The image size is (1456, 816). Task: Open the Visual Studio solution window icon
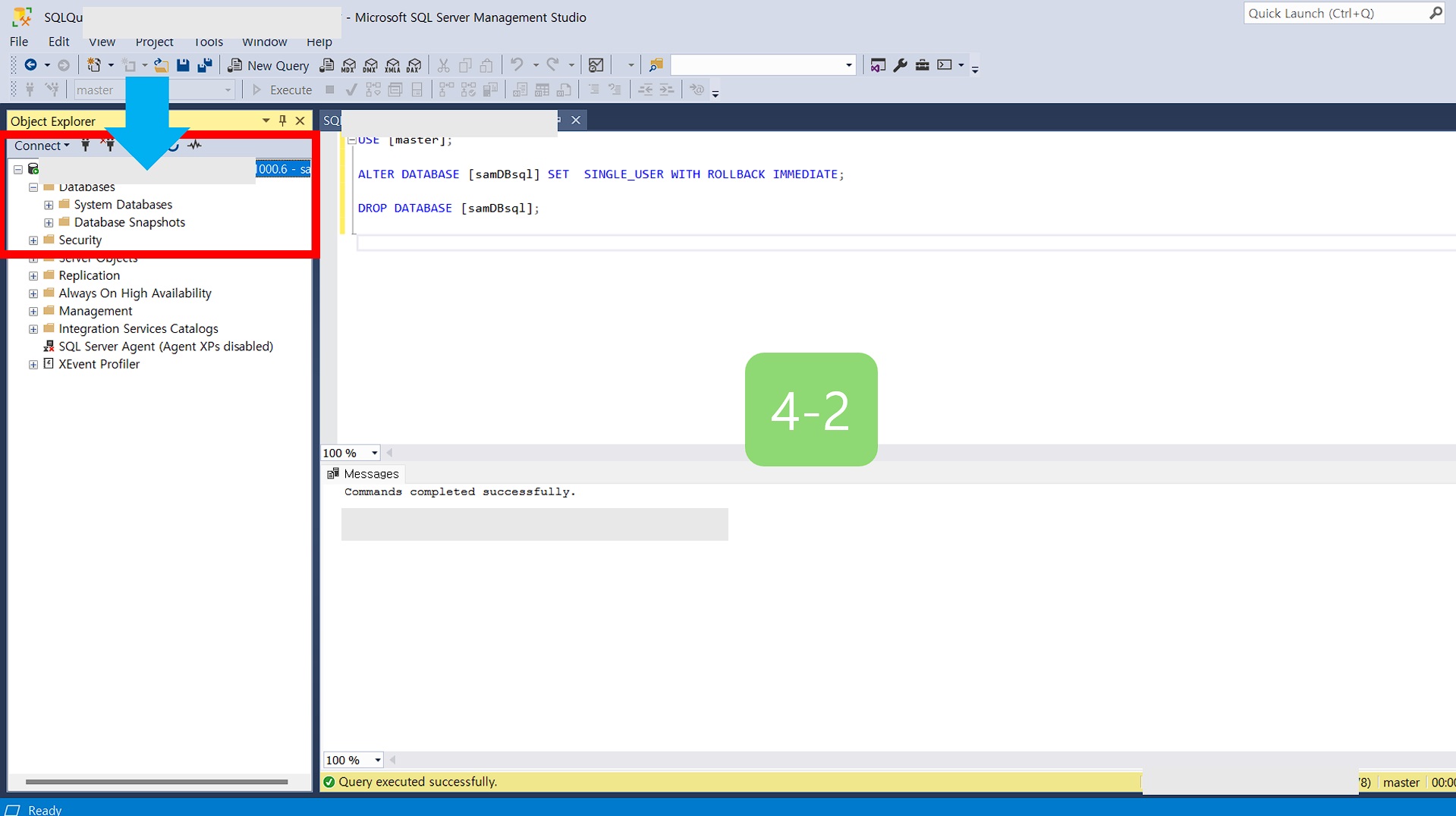(x=878, y=65)
